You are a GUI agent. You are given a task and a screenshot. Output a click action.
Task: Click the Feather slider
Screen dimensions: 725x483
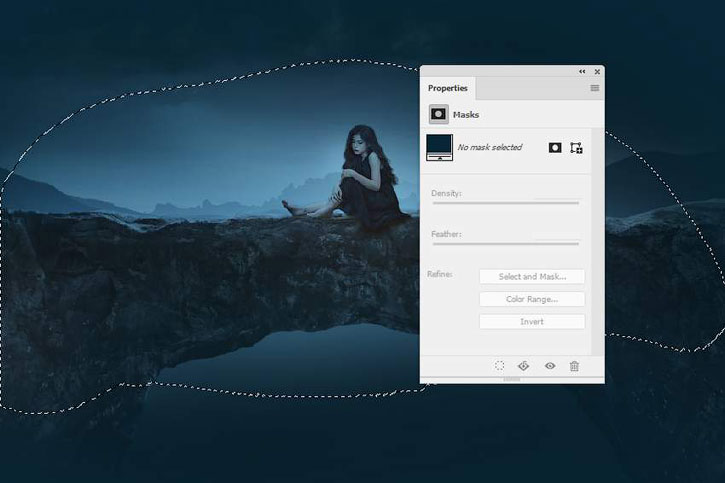[x=506, y=244]
